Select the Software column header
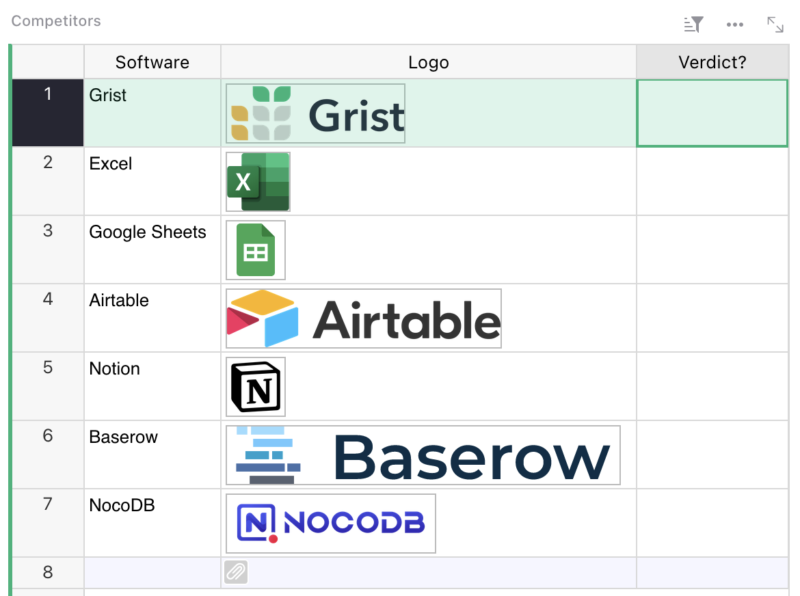 pyautogui.click(x=152, y=62)
